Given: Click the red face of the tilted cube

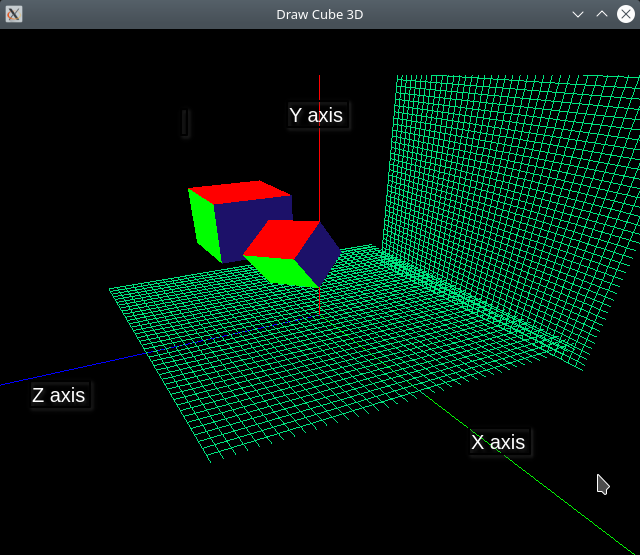Looking at the screenshot, I should click(x=284, y=240).
